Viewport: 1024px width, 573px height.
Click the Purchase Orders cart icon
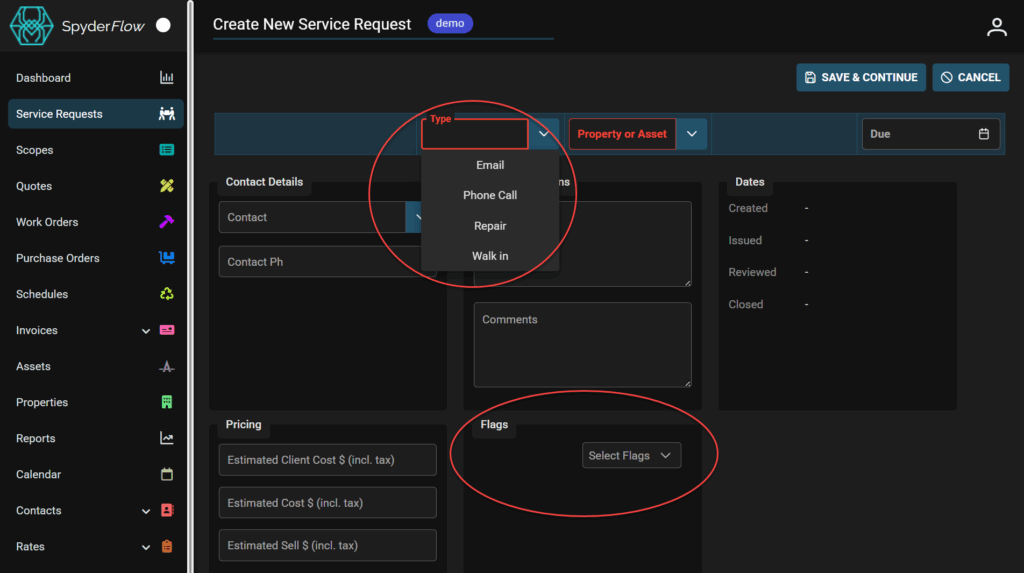[167, 258]
